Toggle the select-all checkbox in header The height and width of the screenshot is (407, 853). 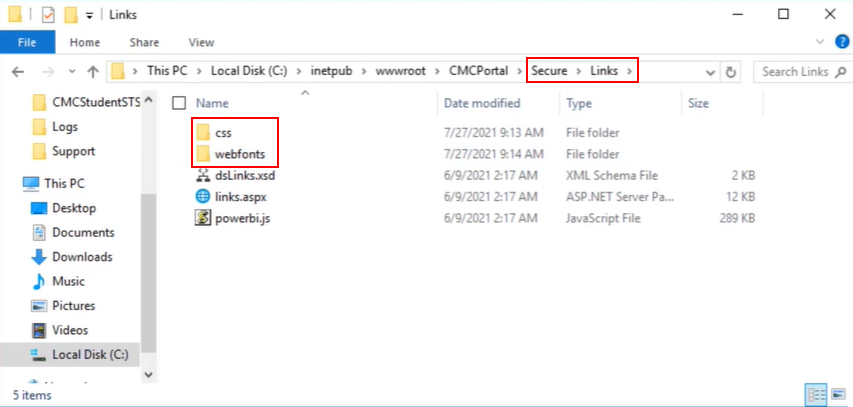[x=179, y=103]
